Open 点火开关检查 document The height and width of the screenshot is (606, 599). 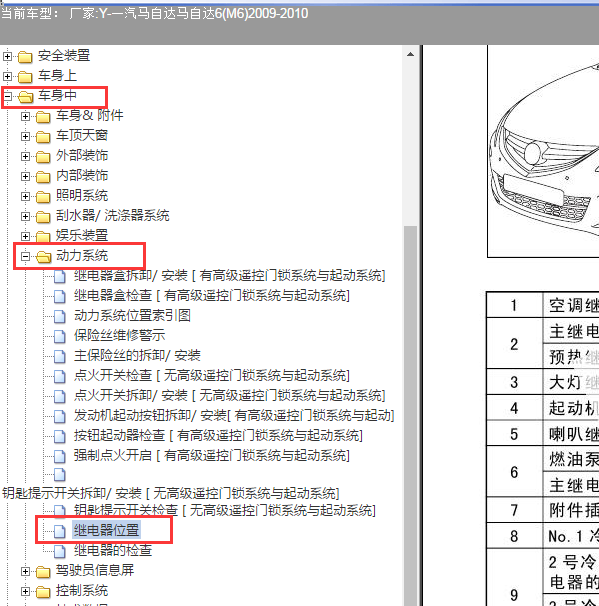[x=212, y=375]
